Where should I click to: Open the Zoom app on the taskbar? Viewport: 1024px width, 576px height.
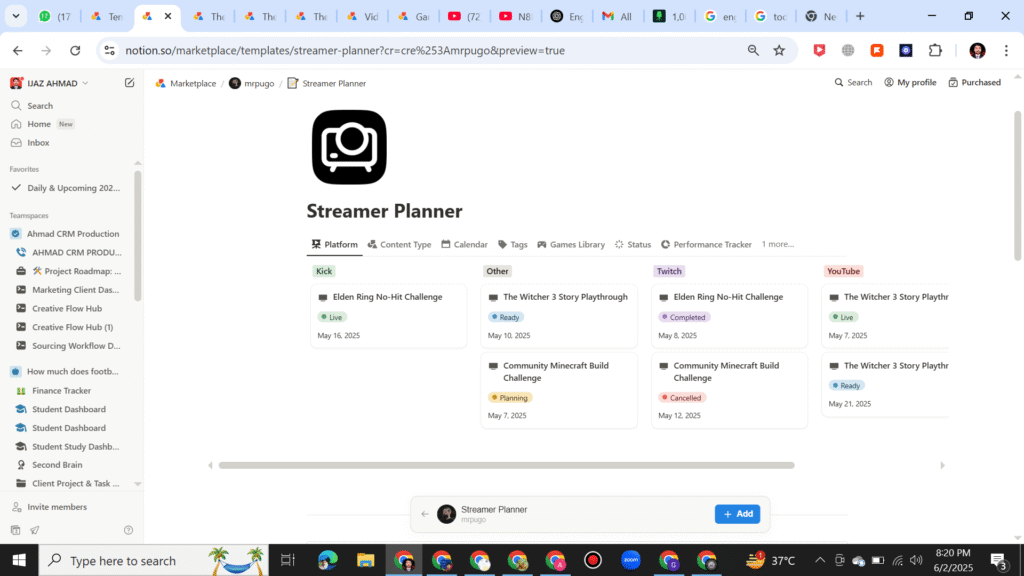tap(631, 560)
